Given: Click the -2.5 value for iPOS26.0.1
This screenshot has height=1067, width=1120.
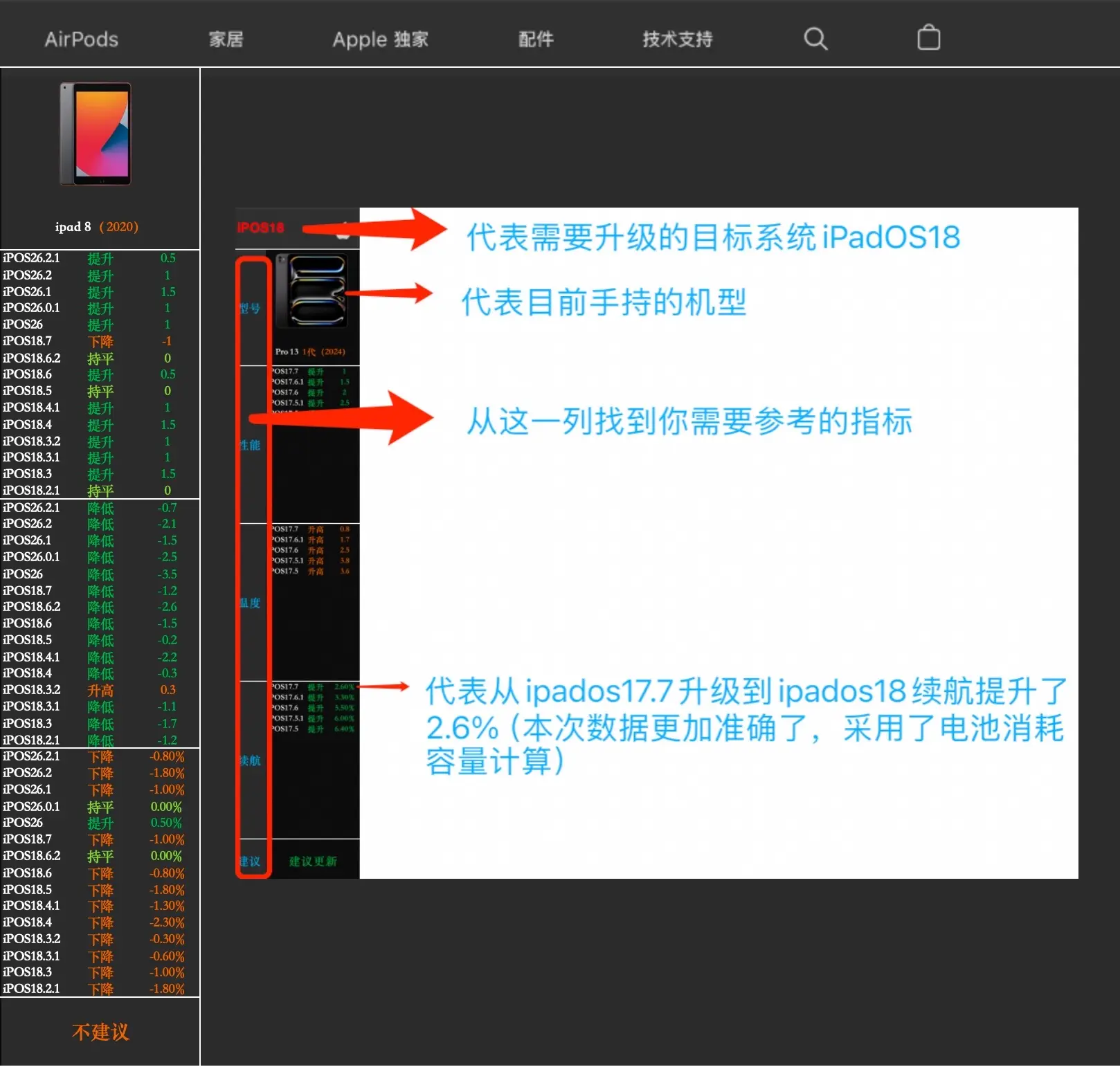Looking at the screenshot, I should 167,557.
